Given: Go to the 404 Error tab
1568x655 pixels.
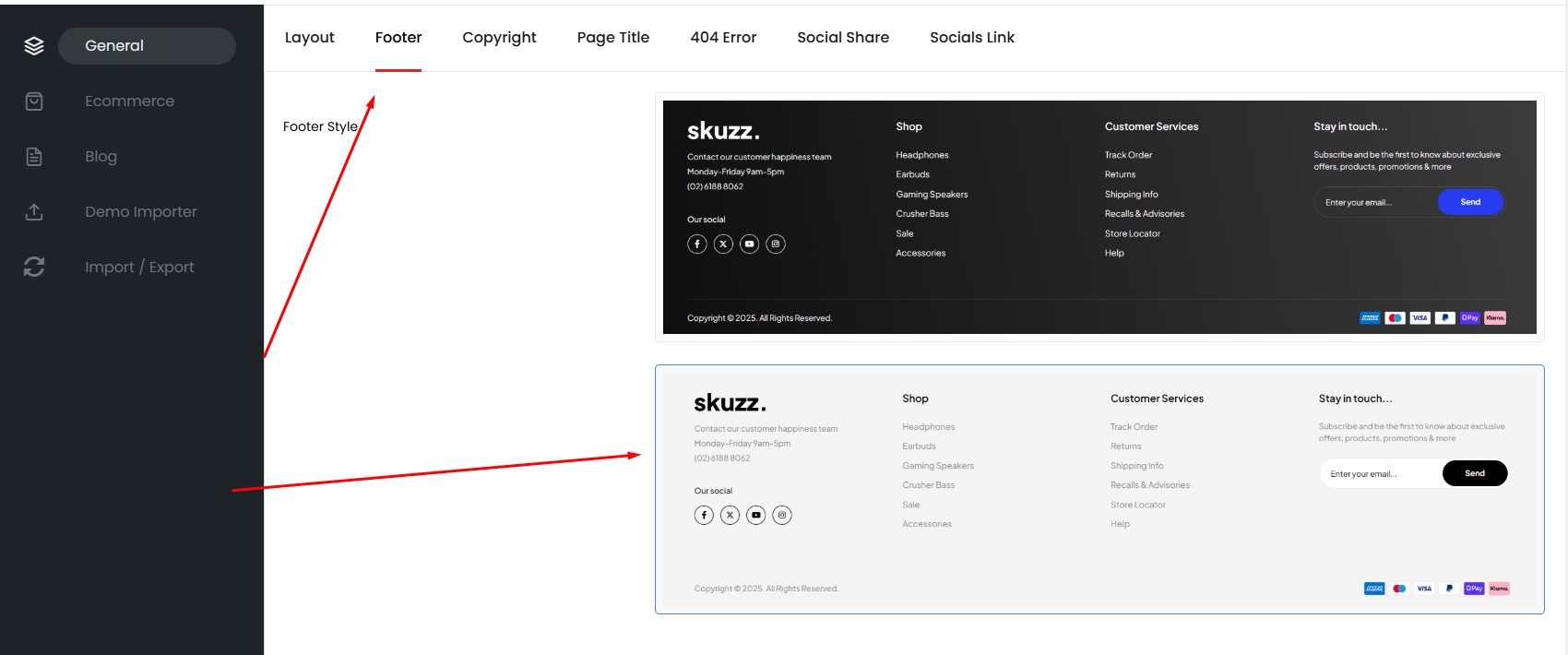Looking at the screenshot, I should click(x=723, y=38).
